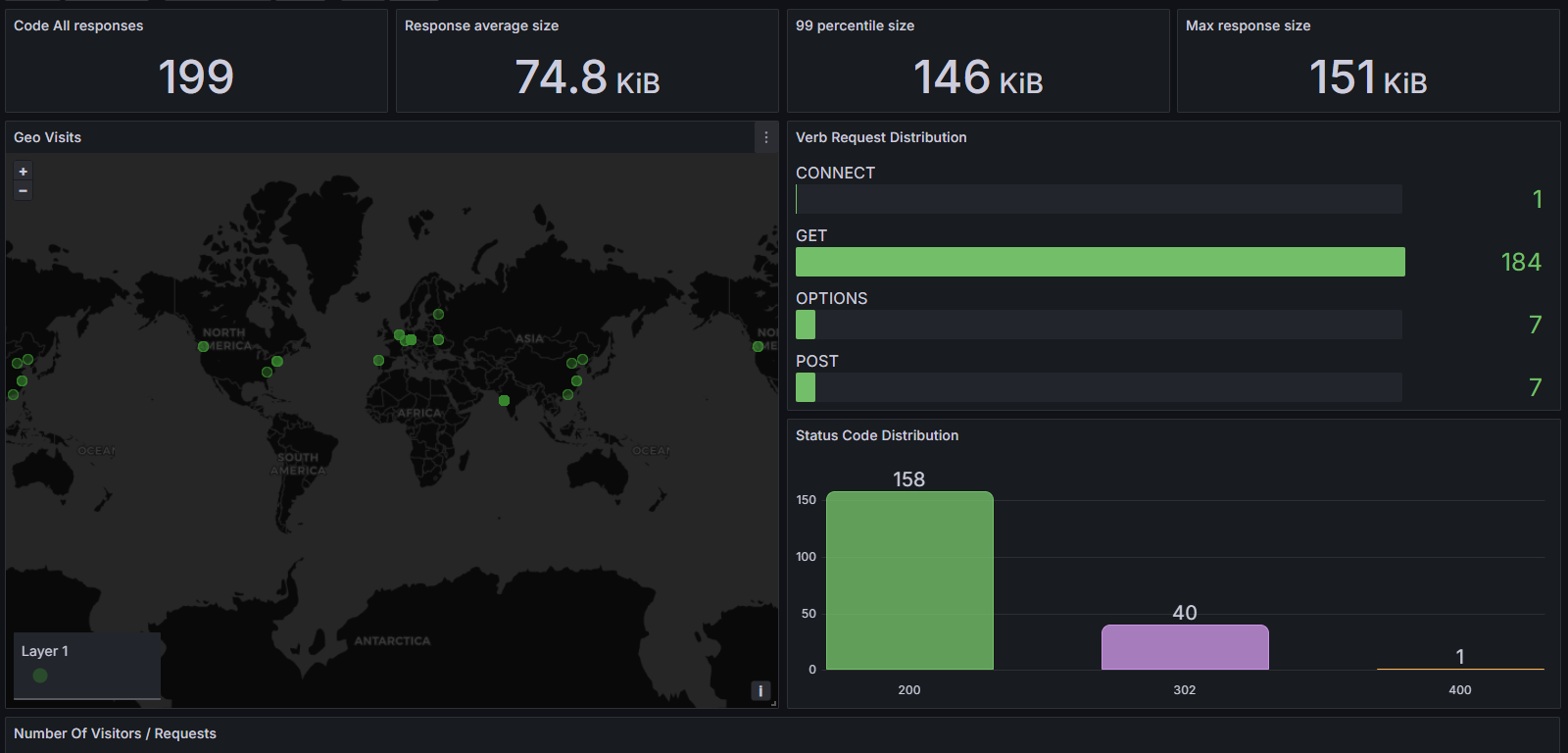Open the Geo Visits panel menu
The width and height of the screenshot is (1568, 753).
766,138
